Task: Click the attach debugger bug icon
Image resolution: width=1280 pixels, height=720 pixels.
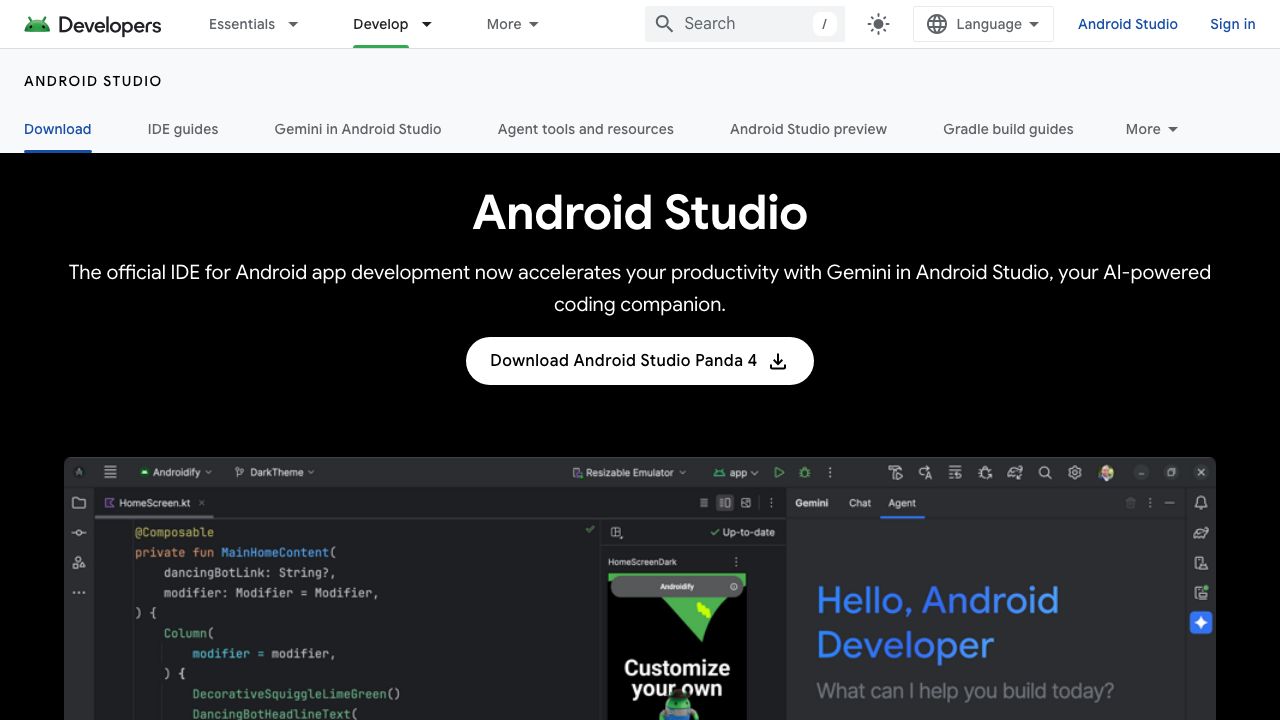Action: tap(985, 472)
